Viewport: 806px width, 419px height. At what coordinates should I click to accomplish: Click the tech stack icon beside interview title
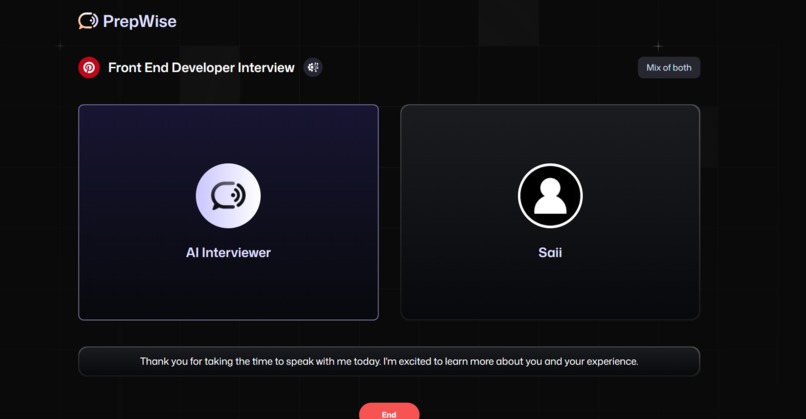coord(313,67)
